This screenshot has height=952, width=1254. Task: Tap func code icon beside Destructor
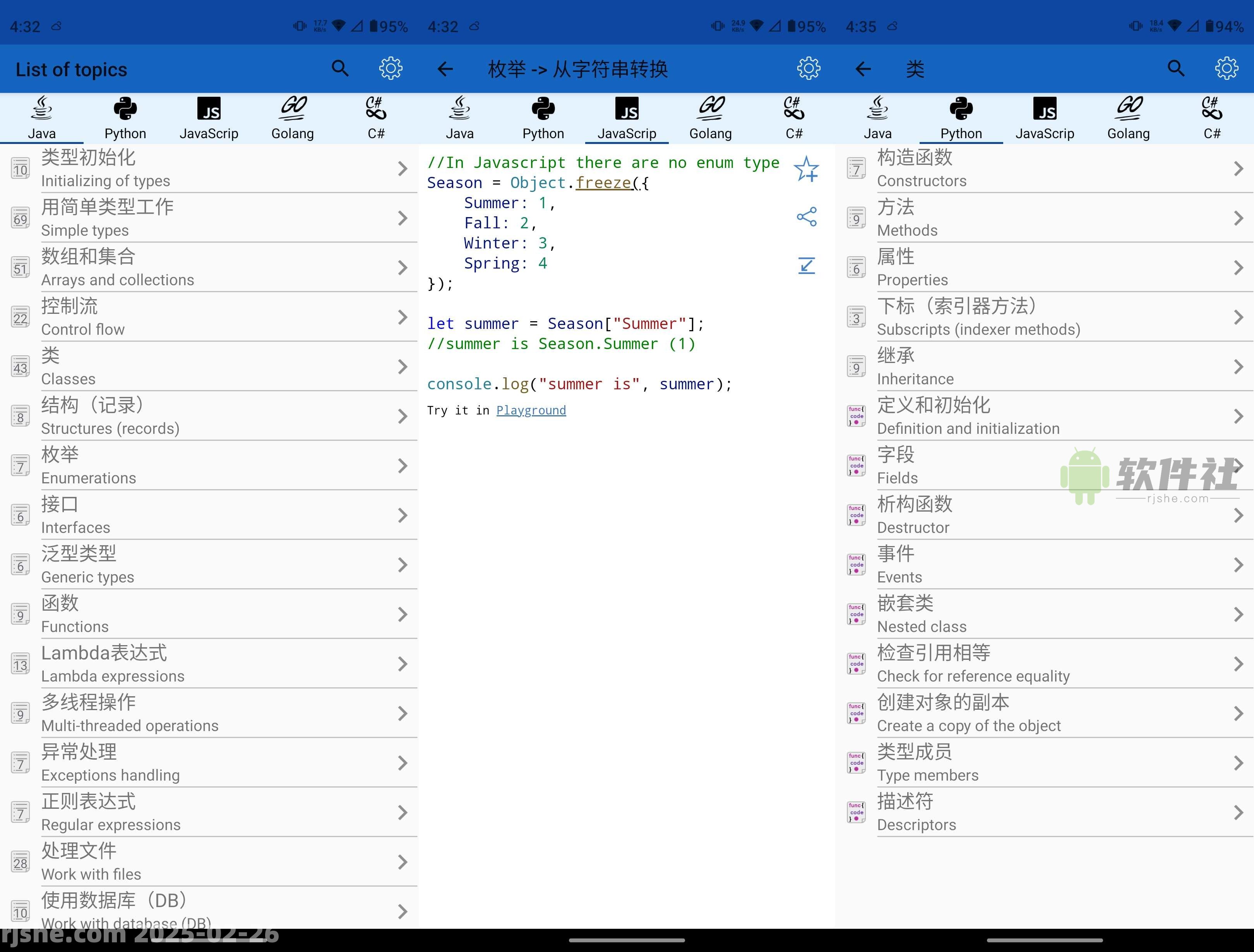click(x=856, y=515)
